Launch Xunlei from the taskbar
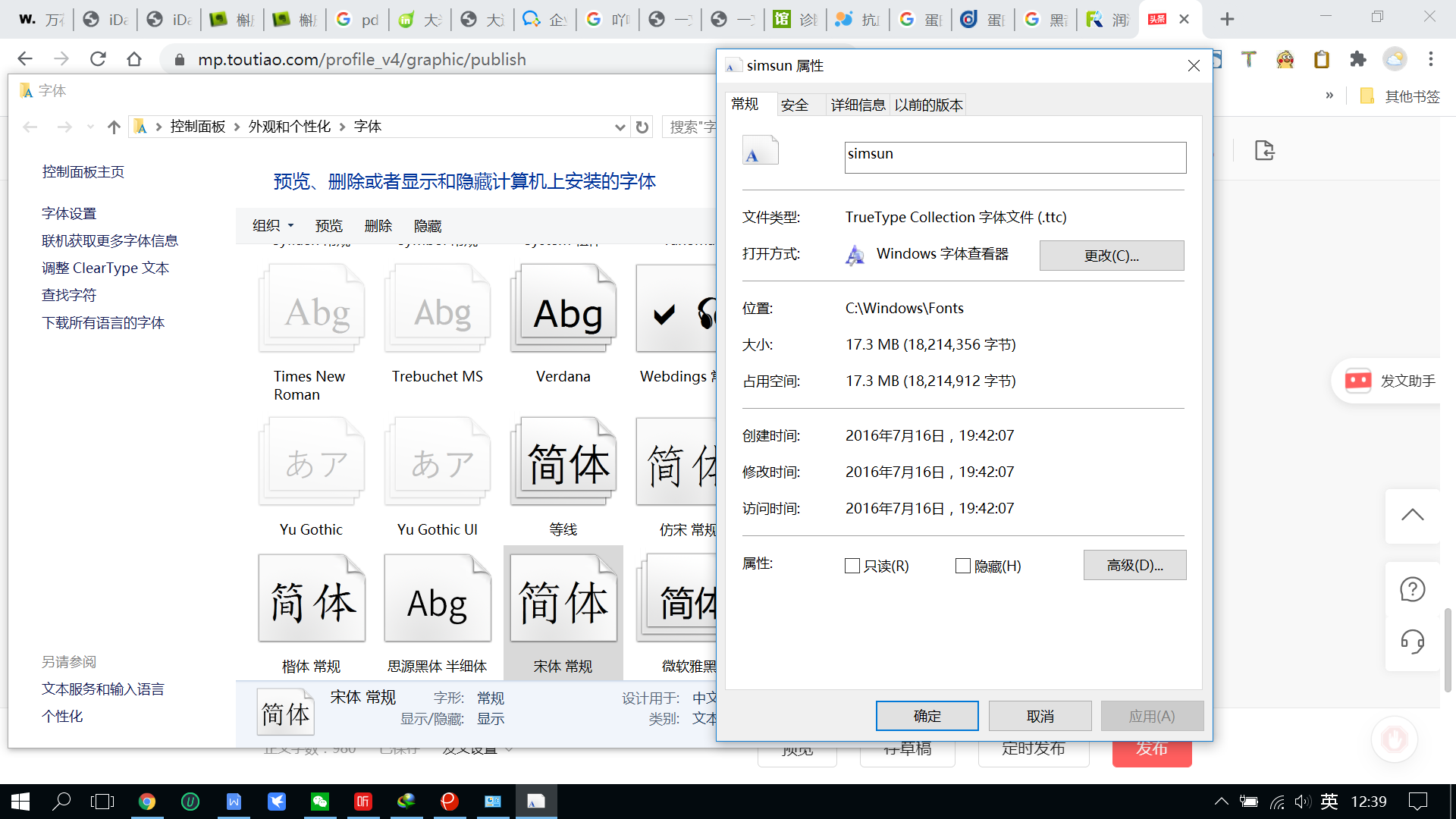This screenshot has height=819, width=1456. [x=277, y=802]
